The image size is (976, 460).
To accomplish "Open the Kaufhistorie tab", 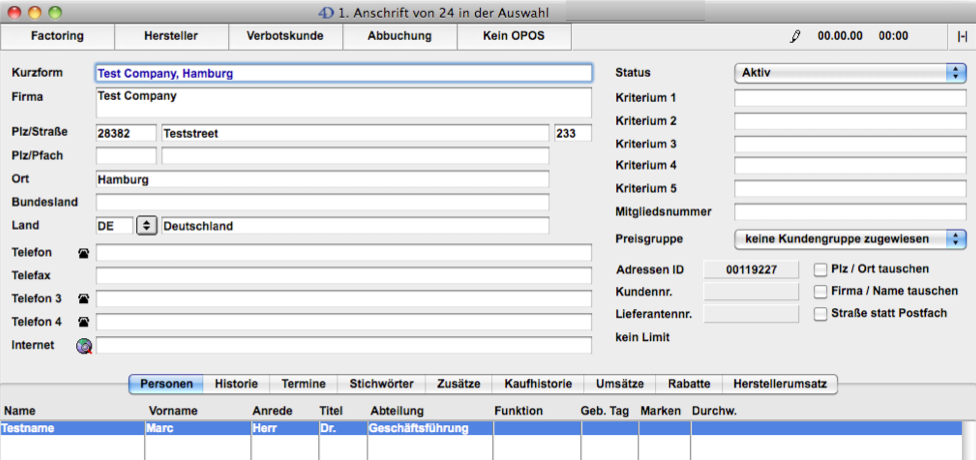I will point(538,384).
